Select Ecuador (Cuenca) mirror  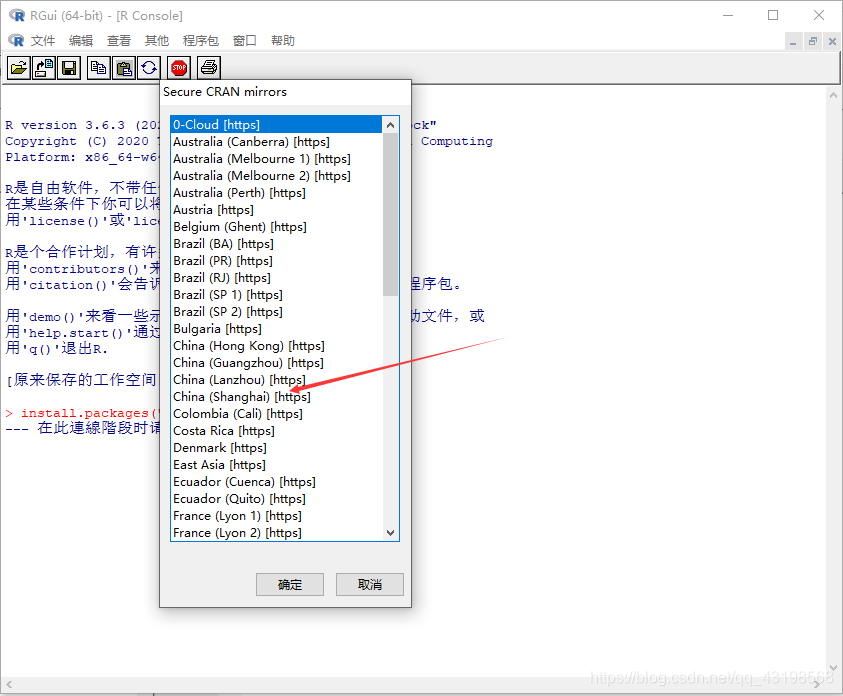(x=276, y=482)
